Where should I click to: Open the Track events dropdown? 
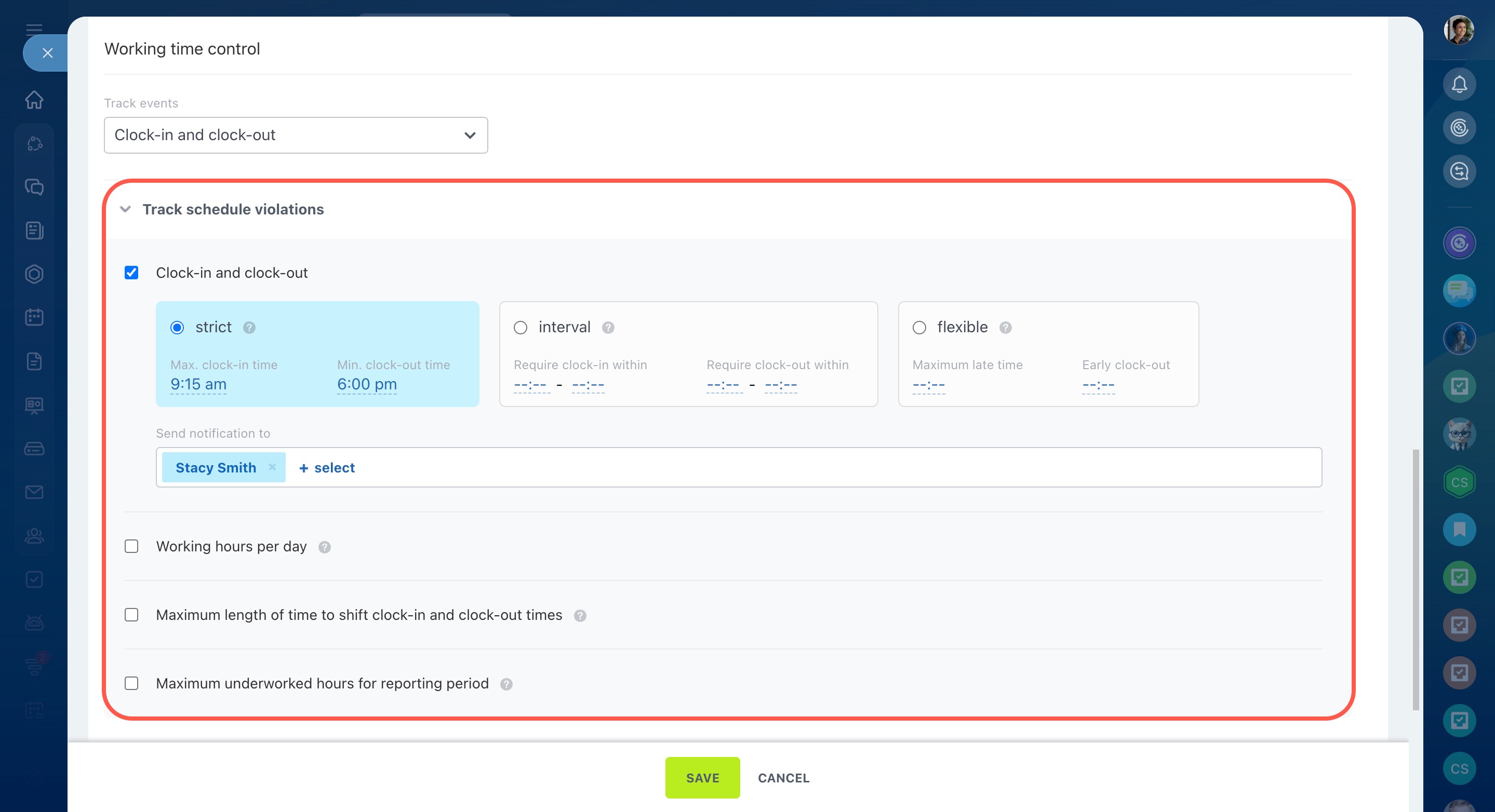pyautogui.click(x=296, y=135)
